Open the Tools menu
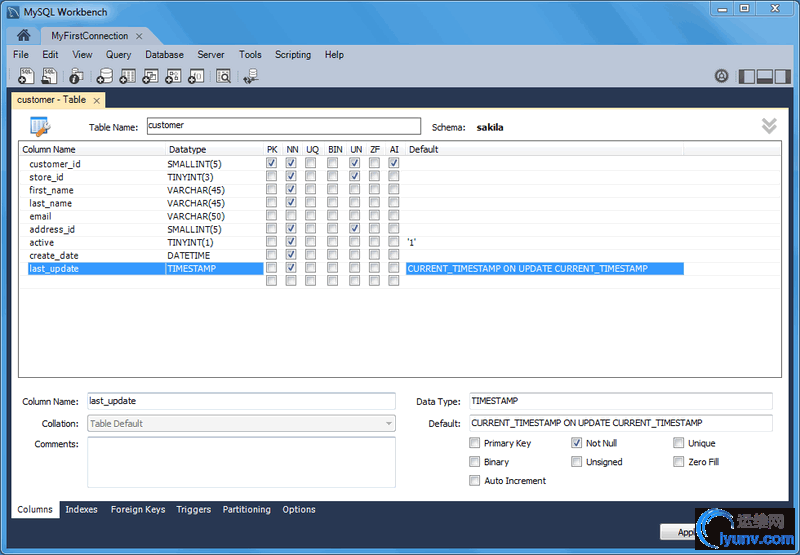This screenshot has width=800, height=555. click(250, 55)
